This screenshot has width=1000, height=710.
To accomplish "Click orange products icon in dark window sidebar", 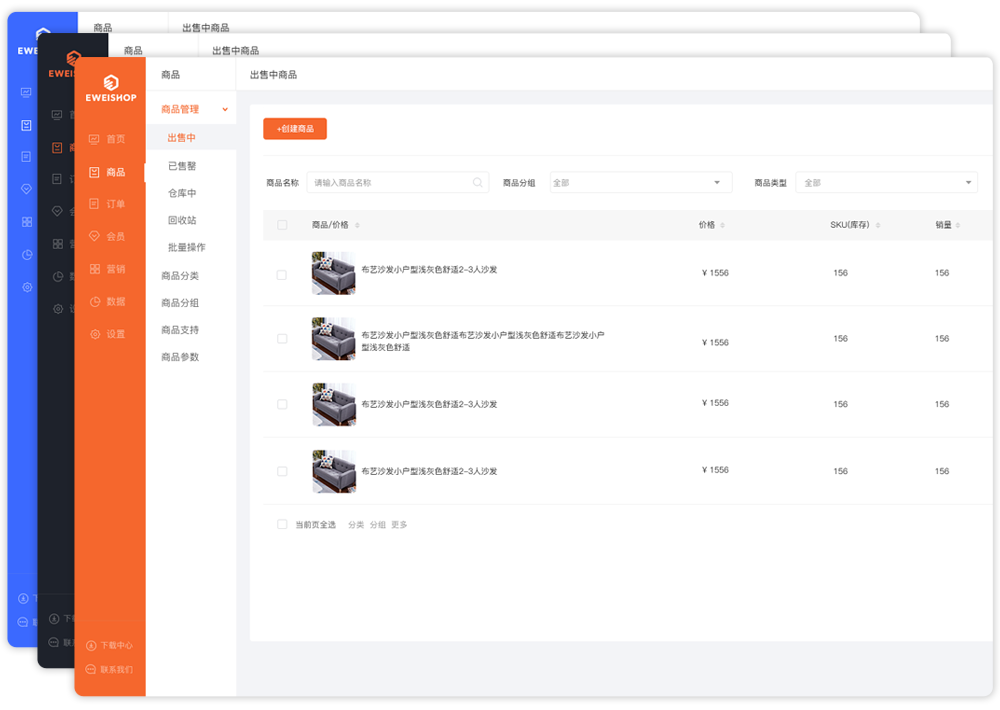I will tap(57, 148).
